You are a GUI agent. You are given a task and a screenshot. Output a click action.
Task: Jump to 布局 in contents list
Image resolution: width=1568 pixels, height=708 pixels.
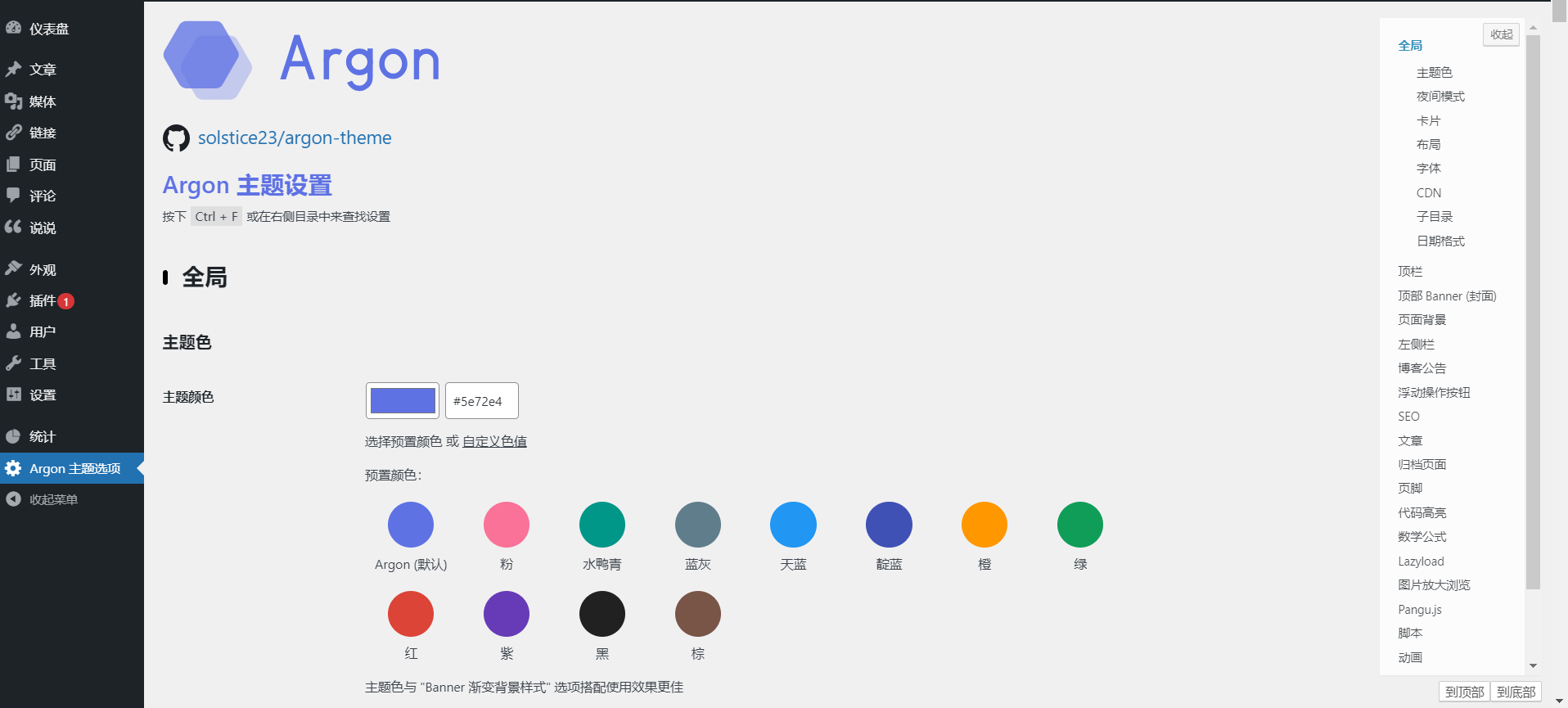[x=1428, y=145]
